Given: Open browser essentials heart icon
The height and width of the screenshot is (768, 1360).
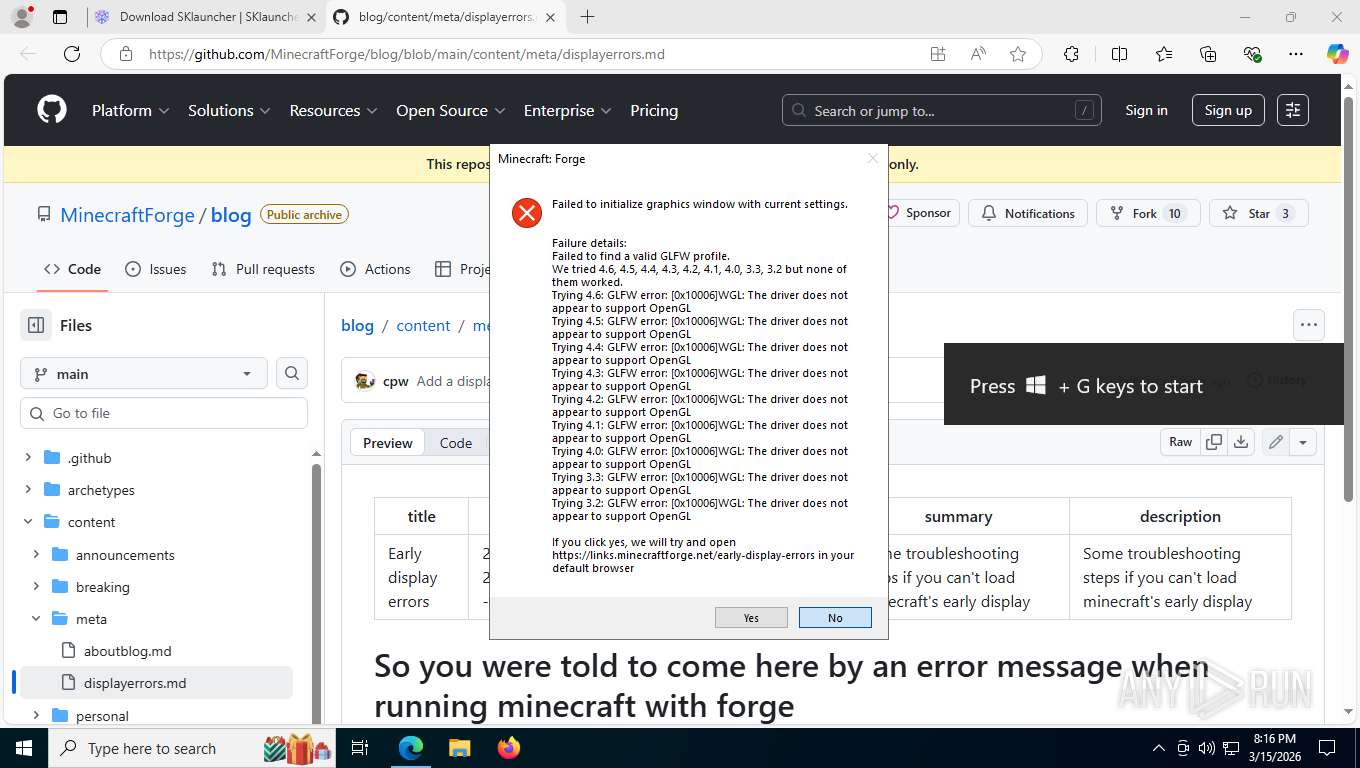Looking at the screenshot, I should coord(1252,54).
